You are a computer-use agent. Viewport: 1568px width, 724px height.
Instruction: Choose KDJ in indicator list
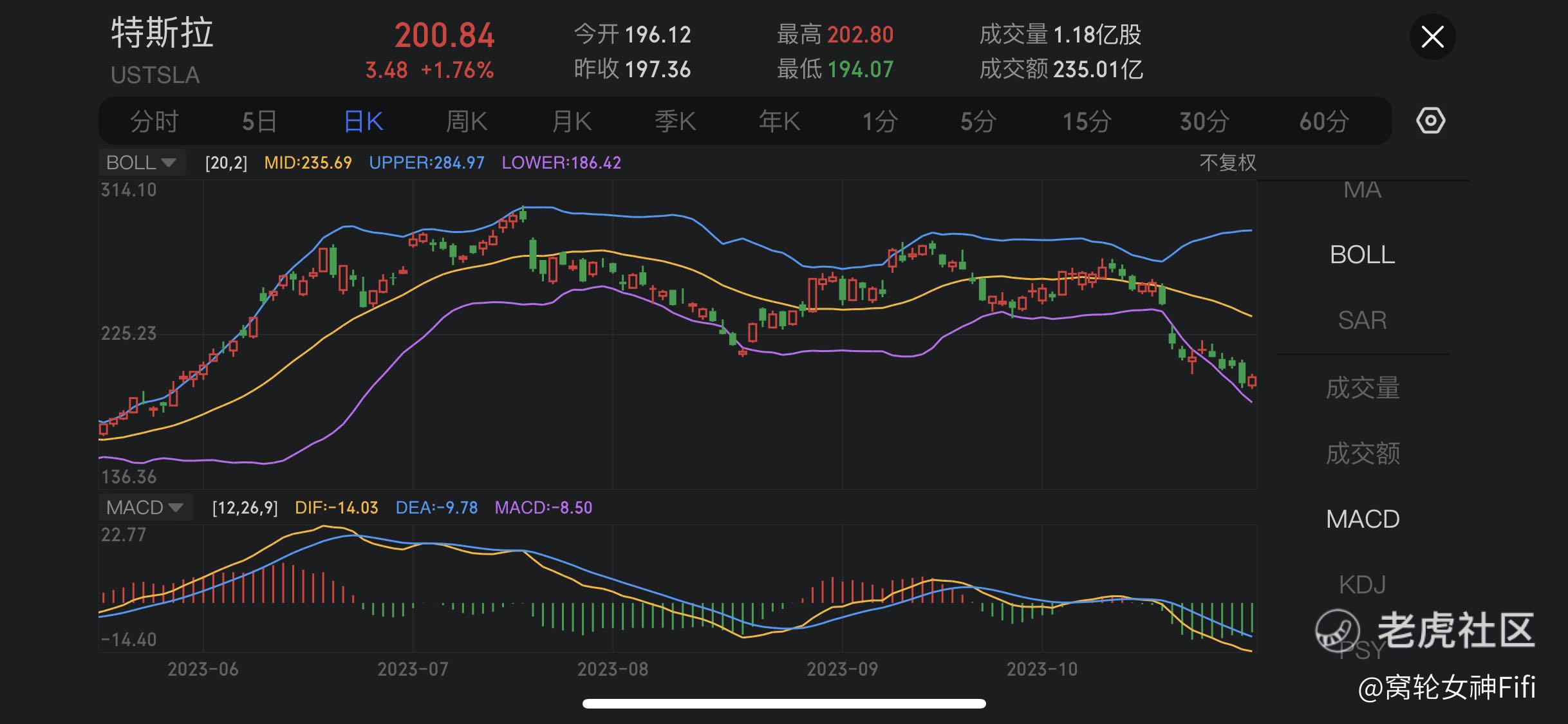coord(1362,584)
